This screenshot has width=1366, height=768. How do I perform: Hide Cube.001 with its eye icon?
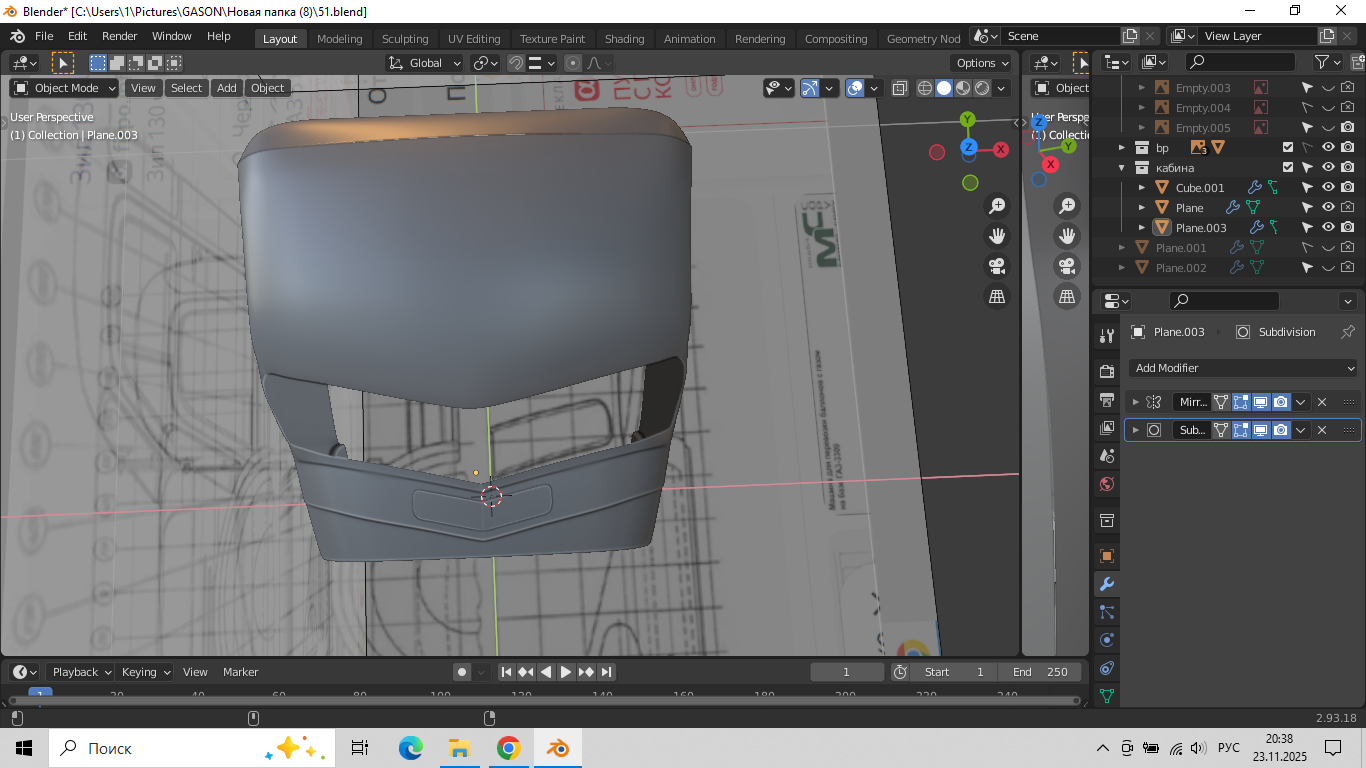[x=1328, y=187]
